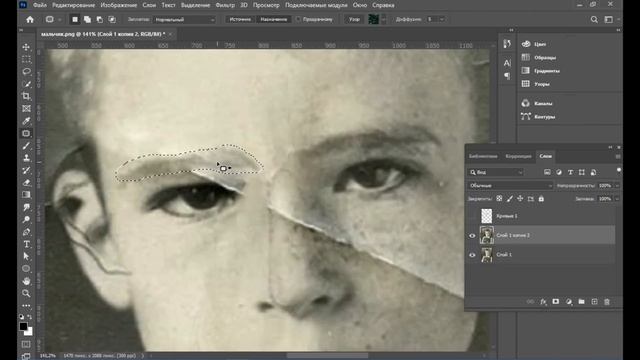Screen dimensions: 640x360
Task: Open the Диффузия value dropdown
Action: pos(442,19)
